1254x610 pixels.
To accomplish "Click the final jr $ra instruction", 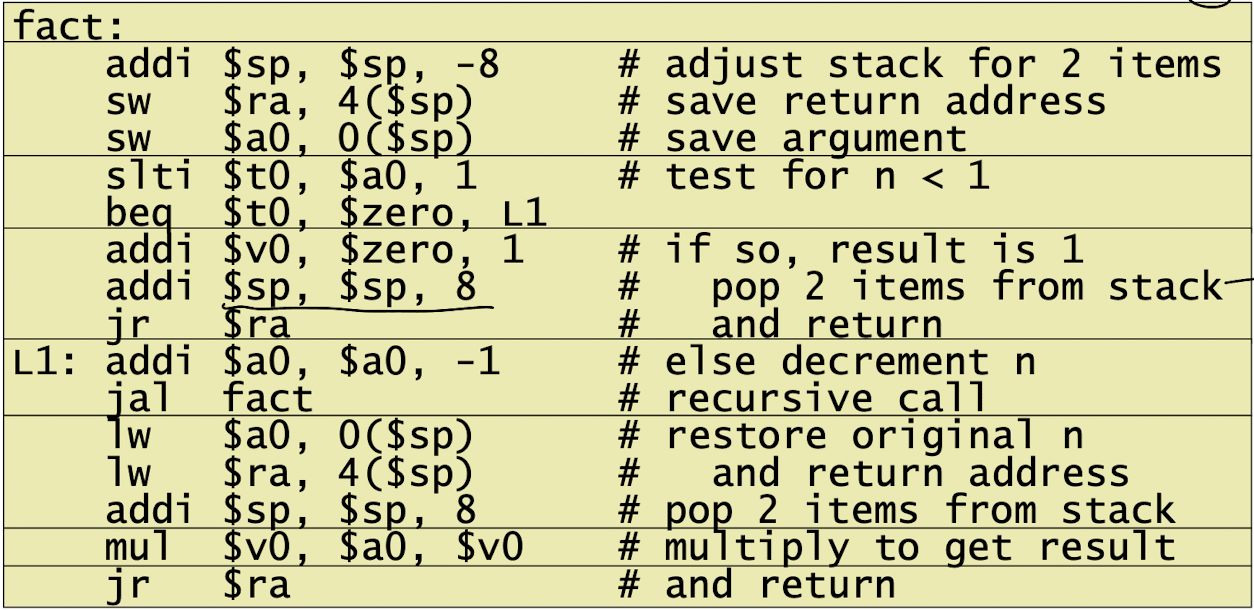I will tap(199, 585).
